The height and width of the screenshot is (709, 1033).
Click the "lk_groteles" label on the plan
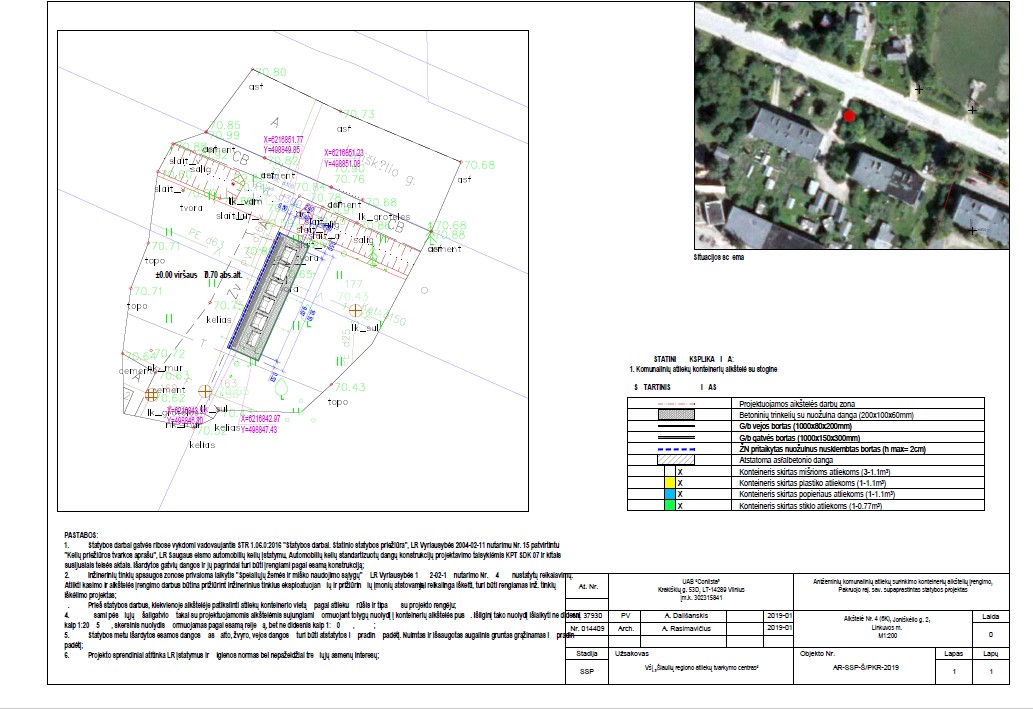click(x=384, y=217)
